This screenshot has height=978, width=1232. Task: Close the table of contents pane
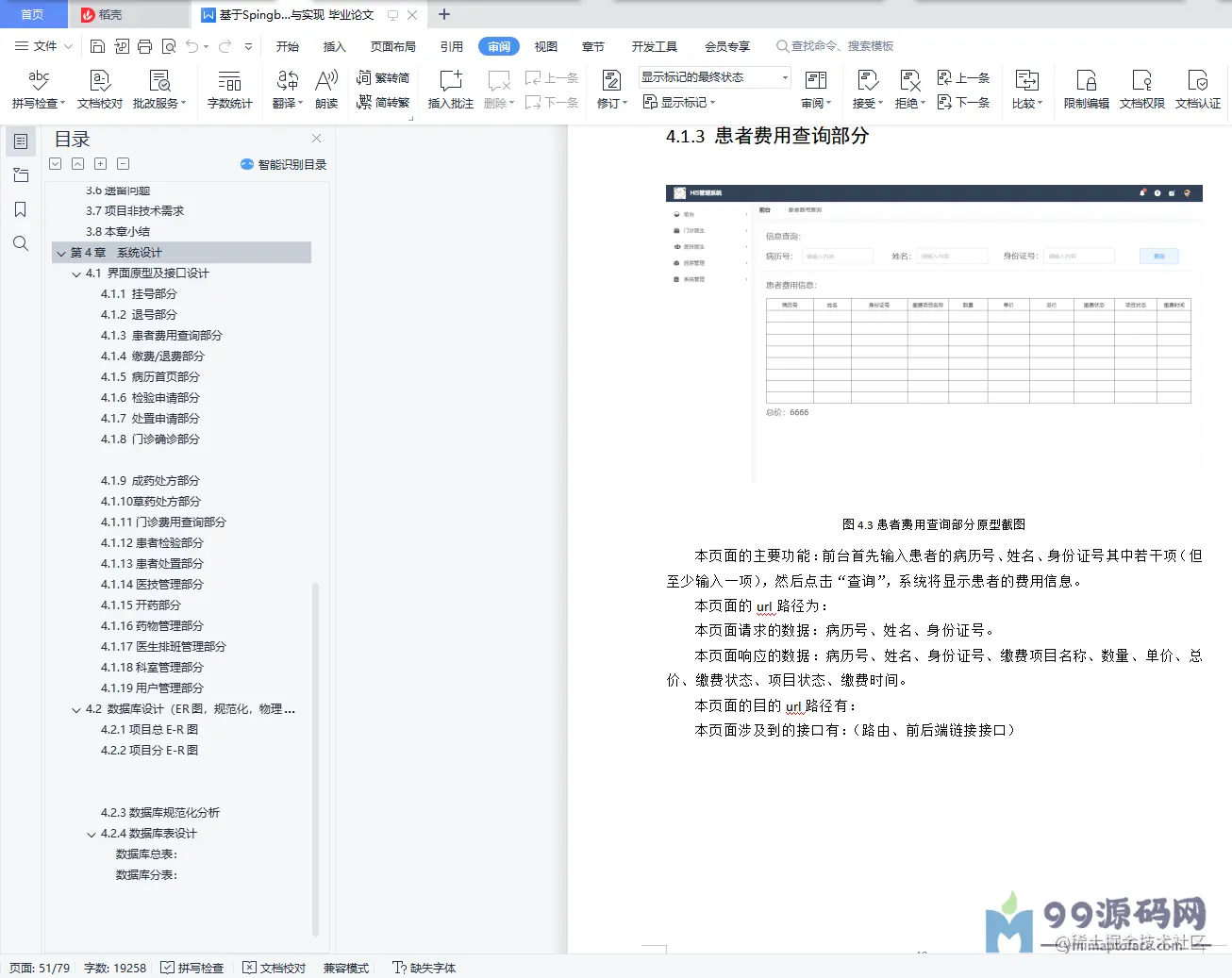pos(317,139)
